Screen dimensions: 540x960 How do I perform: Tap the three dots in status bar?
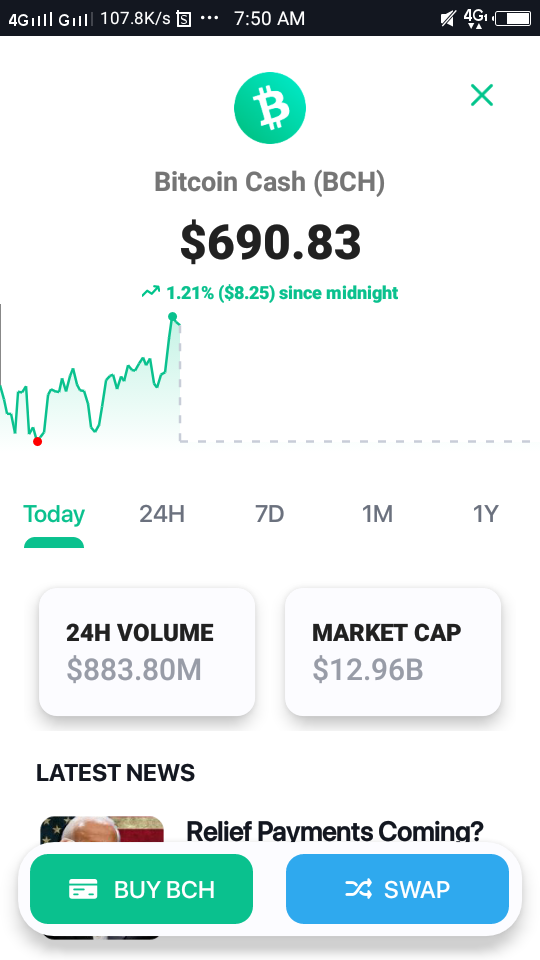click(209, 18)
